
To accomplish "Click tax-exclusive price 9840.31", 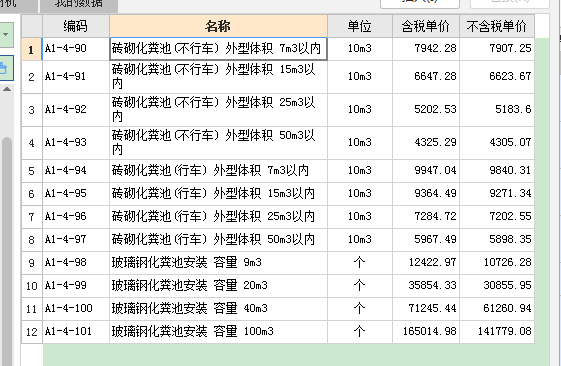I will tap(497, 171).
